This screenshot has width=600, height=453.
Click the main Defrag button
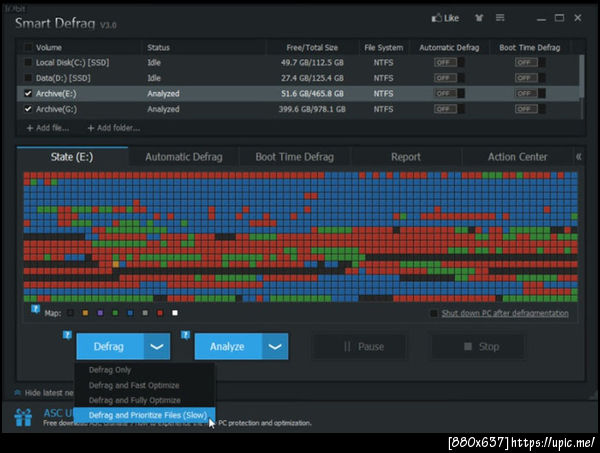tap(110, 346)
